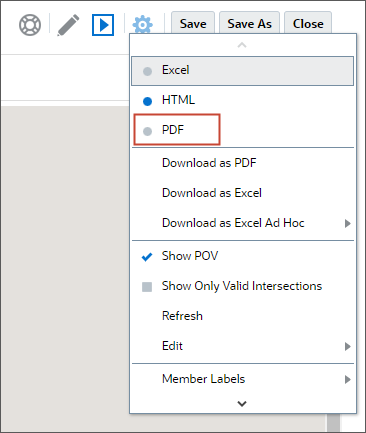Select the HTML preview option
This screenshot has width=366, height=433.
242,100
